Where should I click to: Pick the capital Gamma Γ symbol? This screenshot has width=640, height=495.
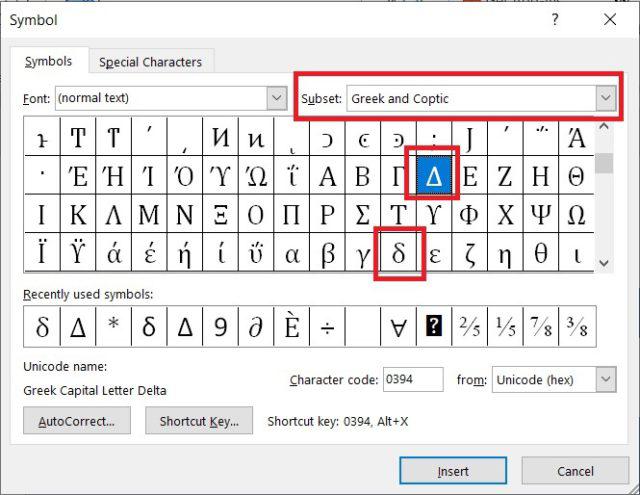point(398,176)
